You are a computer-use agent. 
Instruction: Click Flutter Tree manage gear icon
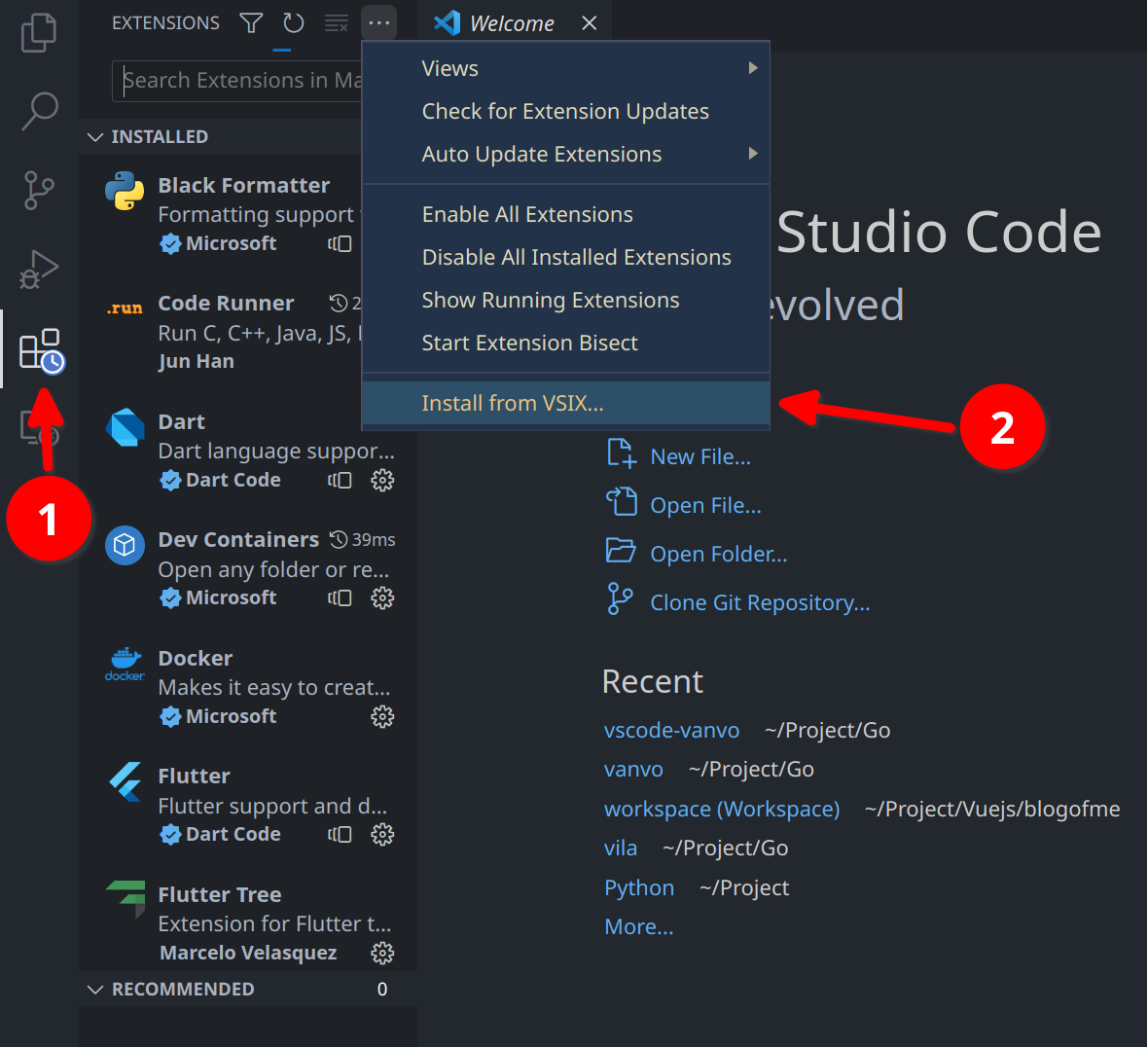coord(382,954)
